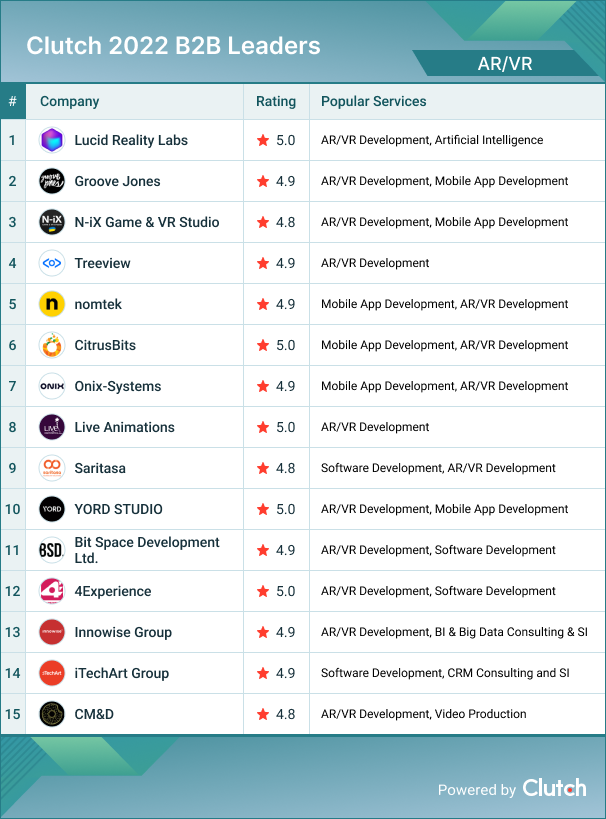The height and width of the screenshot is (819, 606).
Task: Click the 4.9 rating for iTechArt Group
Action: tap(286, 673)
